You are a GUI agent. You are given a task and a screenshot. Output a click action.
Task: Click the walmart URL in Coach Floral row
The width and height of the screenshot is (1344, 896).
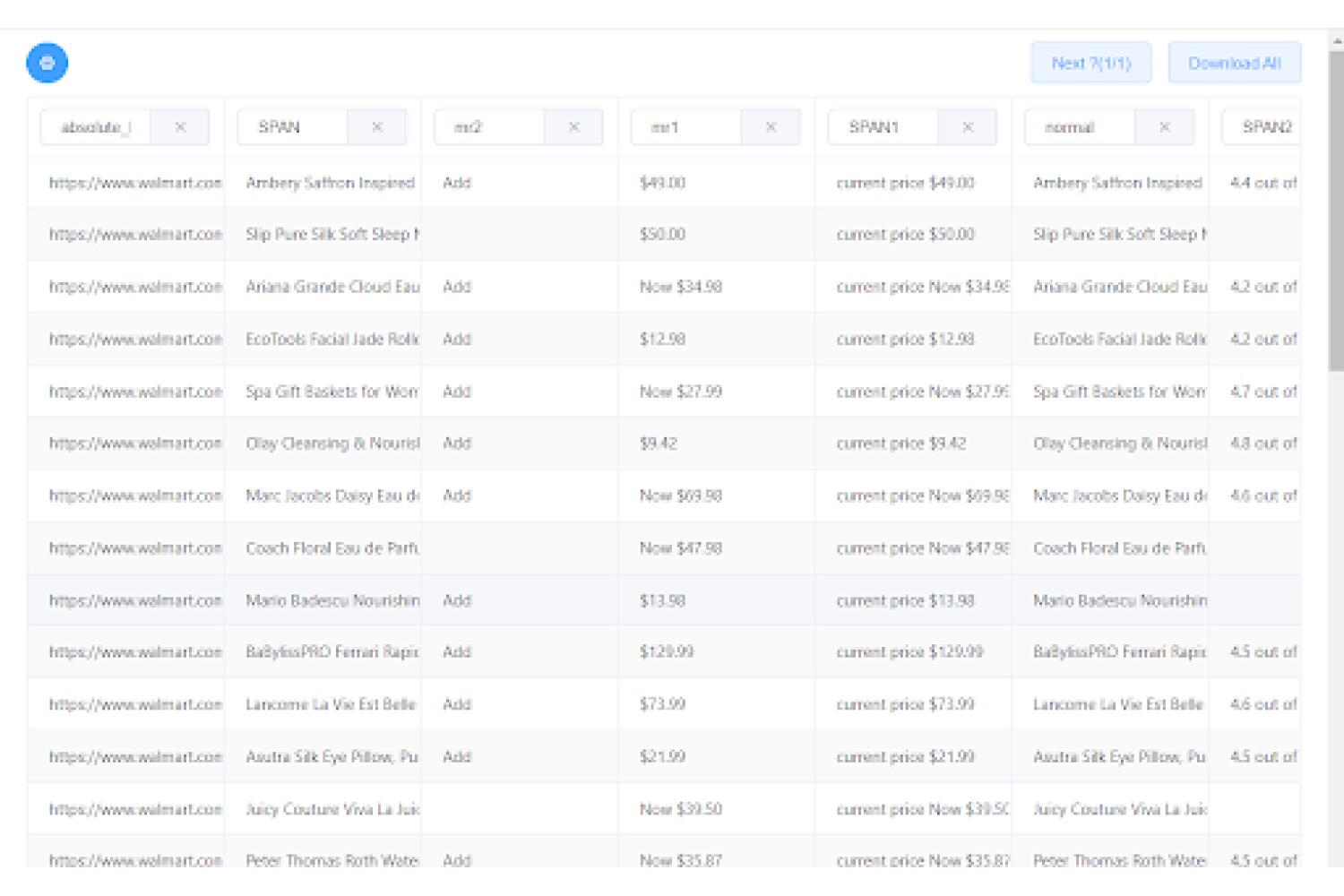[x=135, y=548]
